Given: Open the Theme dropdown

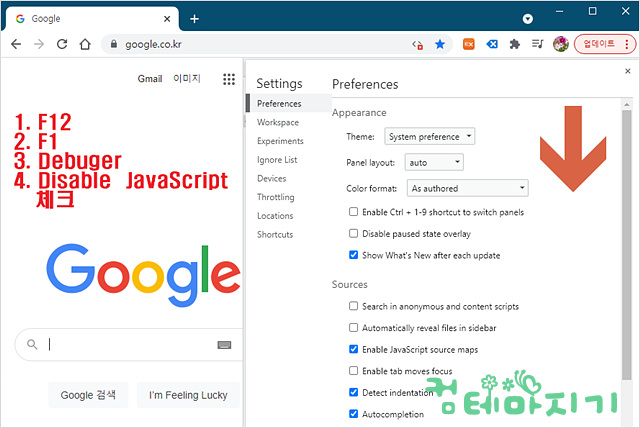Looking at the screenshot, I should pyautogui.click(x=429, y=136).
